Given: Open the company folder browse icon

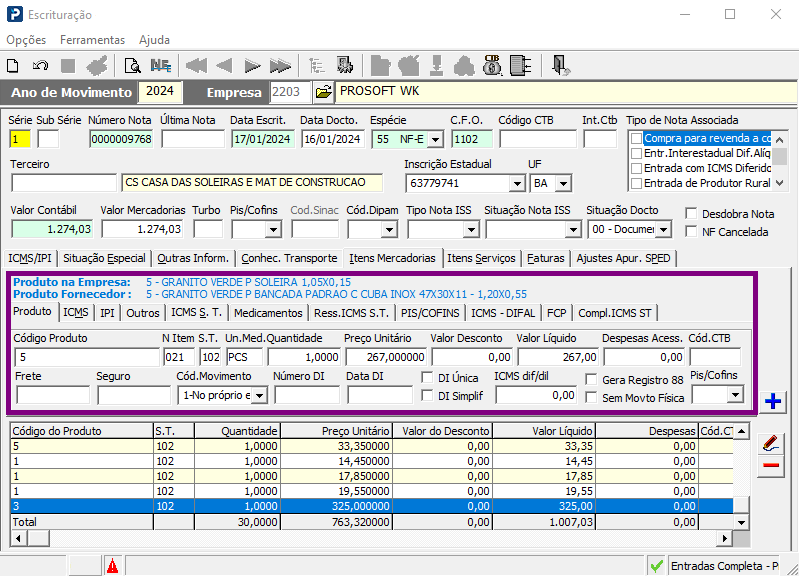Looking at the screenshot, I should 324,92.
